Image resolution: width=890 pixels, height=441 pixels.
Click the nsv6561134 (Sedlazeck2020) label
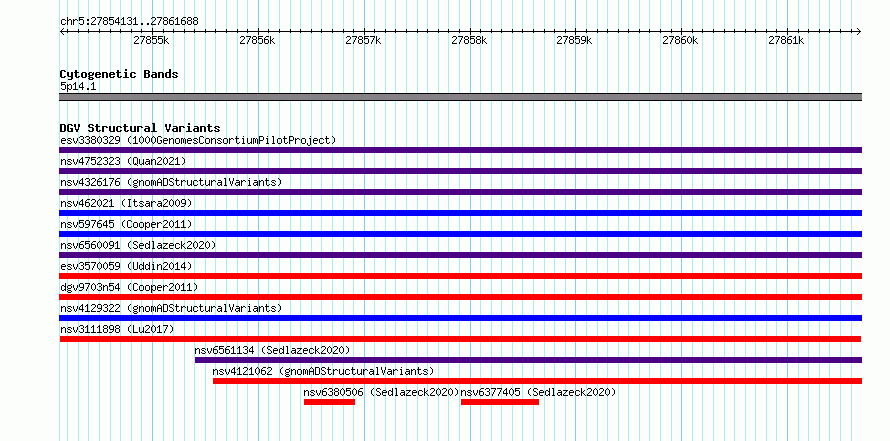(272, 350)
